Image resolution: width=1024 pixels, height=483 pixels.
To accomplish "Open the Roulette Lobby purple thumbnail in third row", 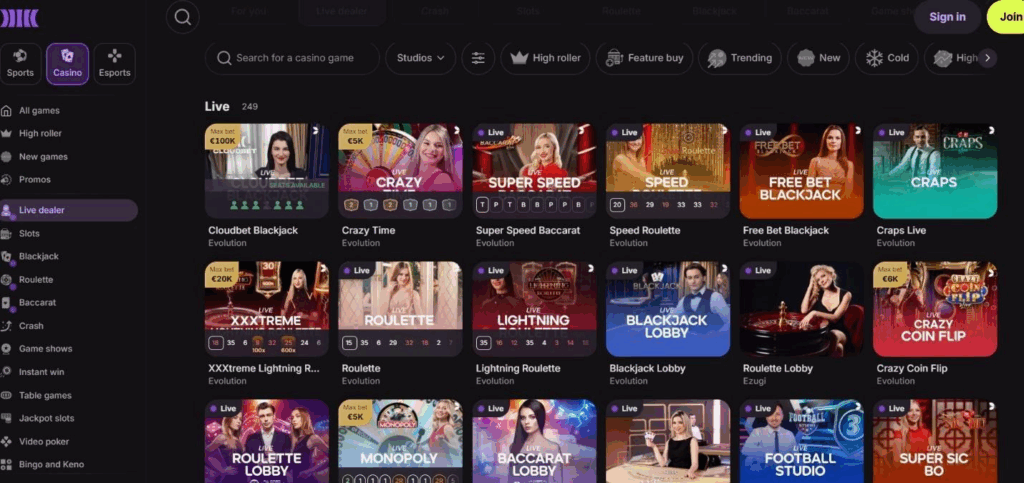I will pos(266,441).
